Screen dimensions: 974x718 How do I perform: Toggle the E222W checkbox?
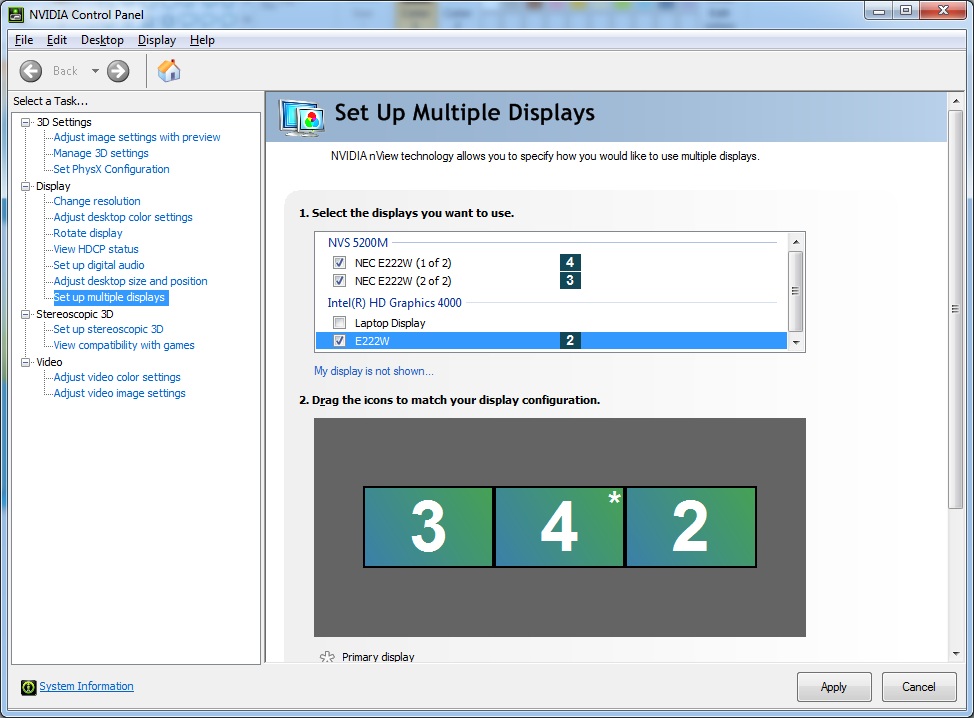(x=339, y=340)
